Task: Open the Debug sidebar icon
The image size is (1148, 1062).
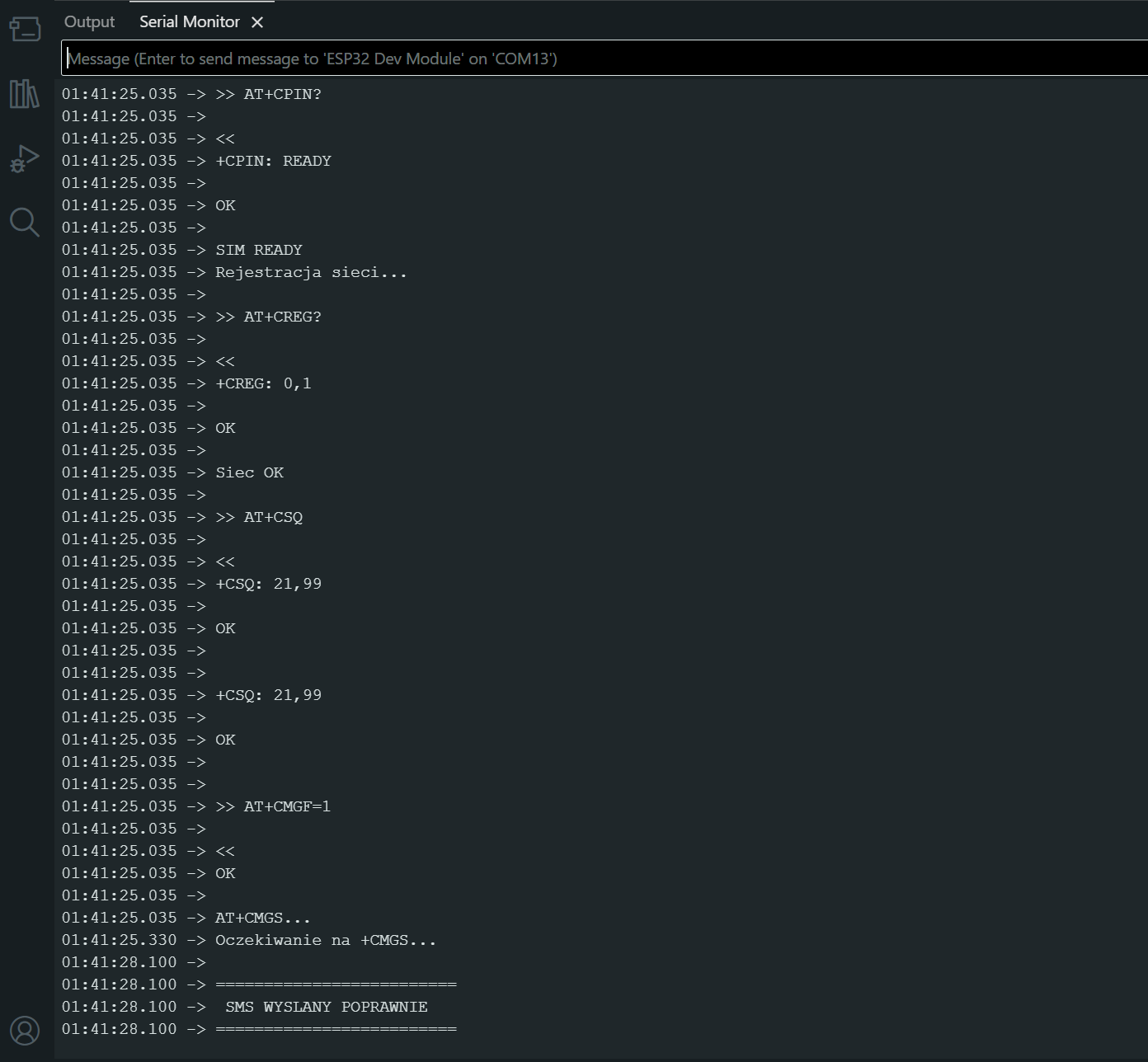Action: point(24,158)
